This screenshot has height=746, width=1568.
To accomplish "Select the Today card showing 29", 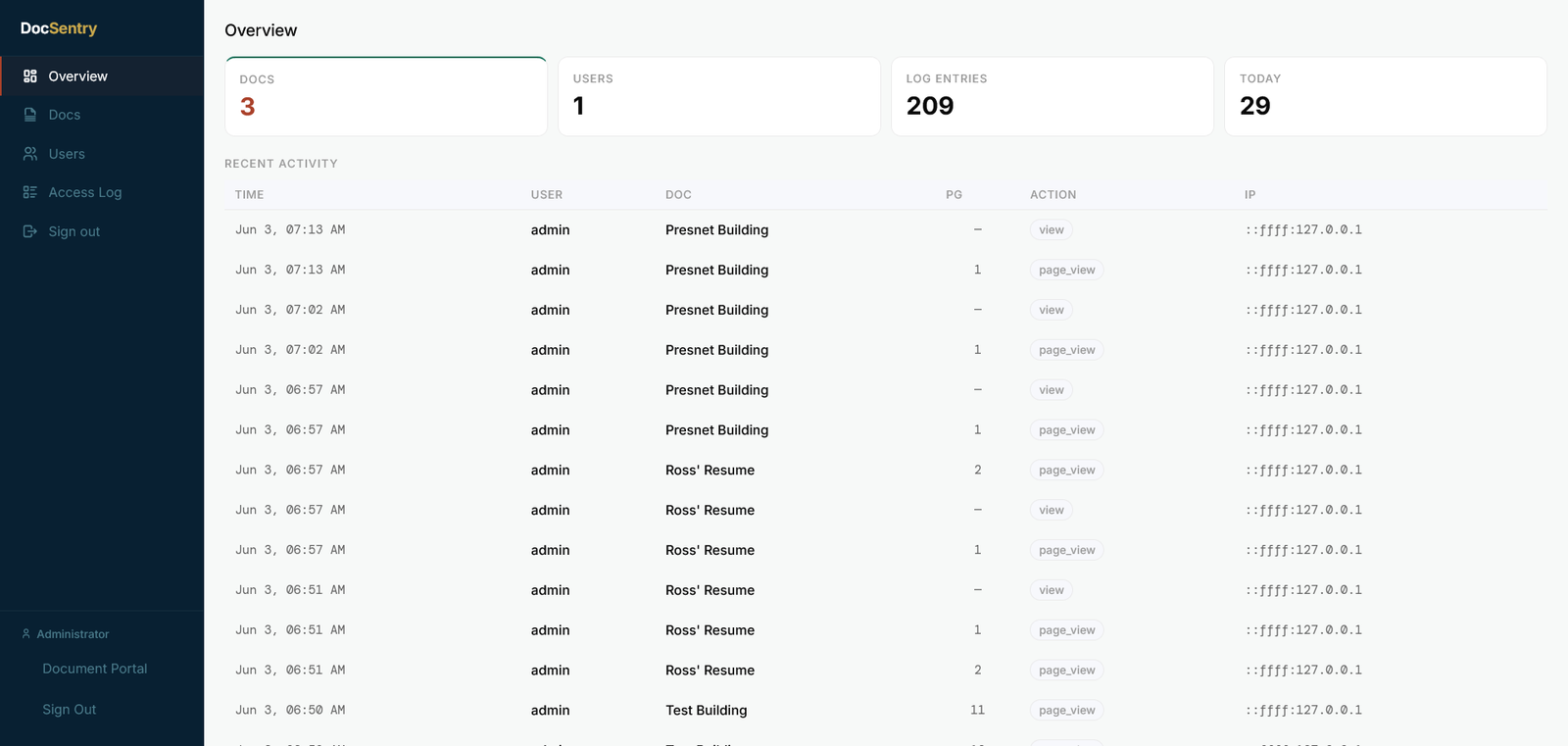I will coord(1386,96).
